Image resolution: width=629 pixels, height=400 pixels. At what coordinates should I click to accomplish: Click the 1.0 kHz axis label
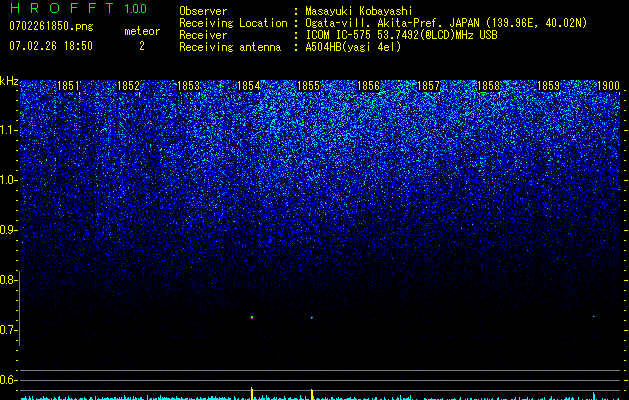point(7,180)
